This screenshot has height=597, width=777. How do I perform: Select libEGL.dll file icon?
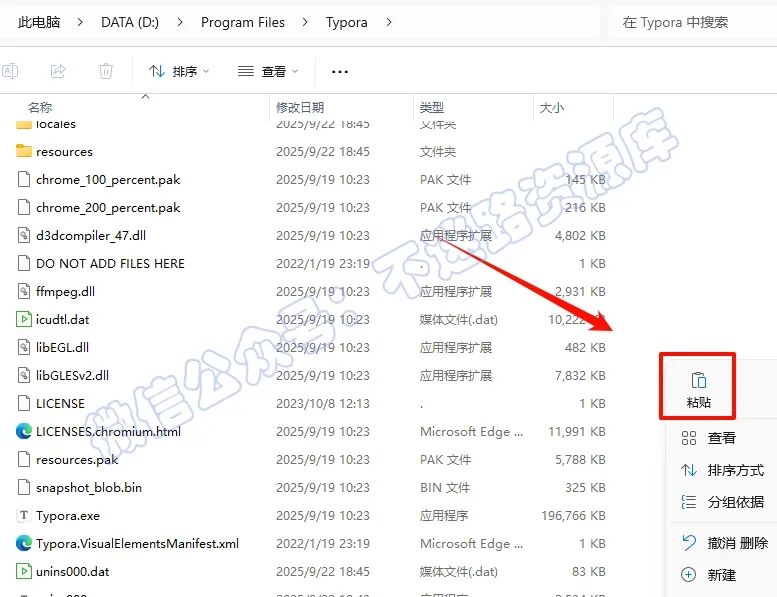(x=24, y=347)
